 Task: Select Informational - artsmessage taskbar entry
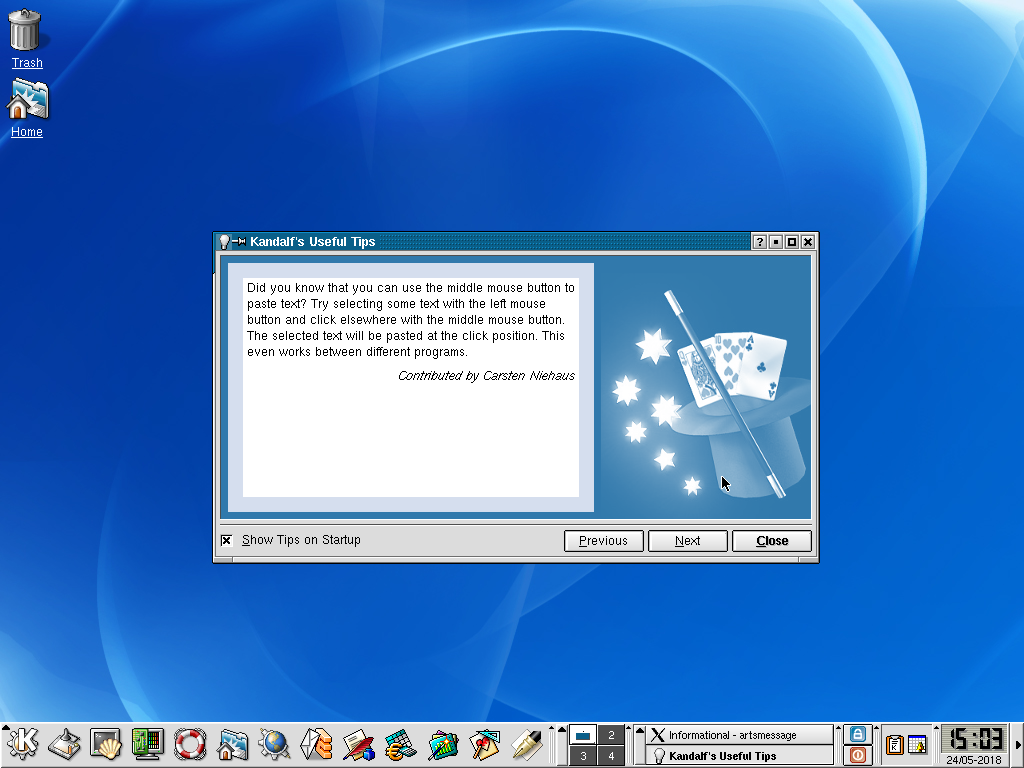pyautogui.click(x=740, y=735)
